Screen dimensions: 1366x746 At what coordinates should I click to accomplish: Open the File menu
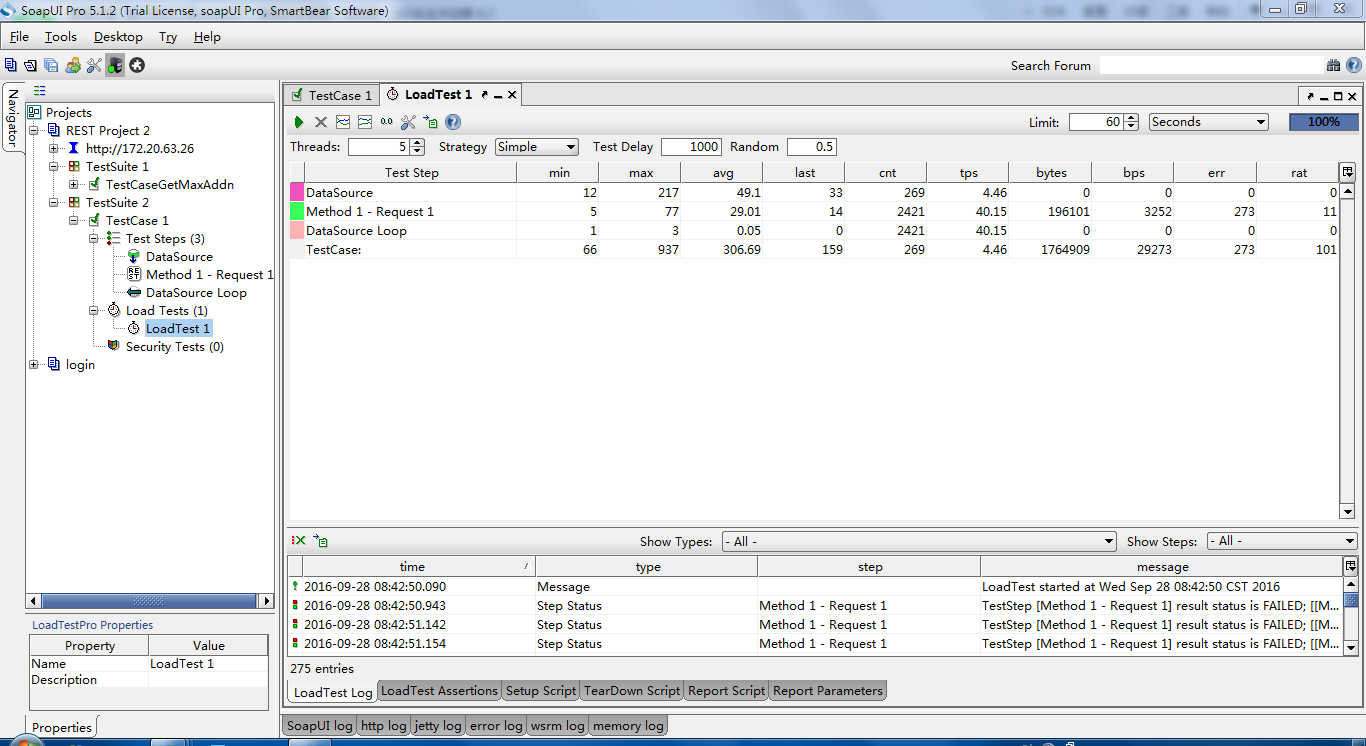click(x=19, y=37)
